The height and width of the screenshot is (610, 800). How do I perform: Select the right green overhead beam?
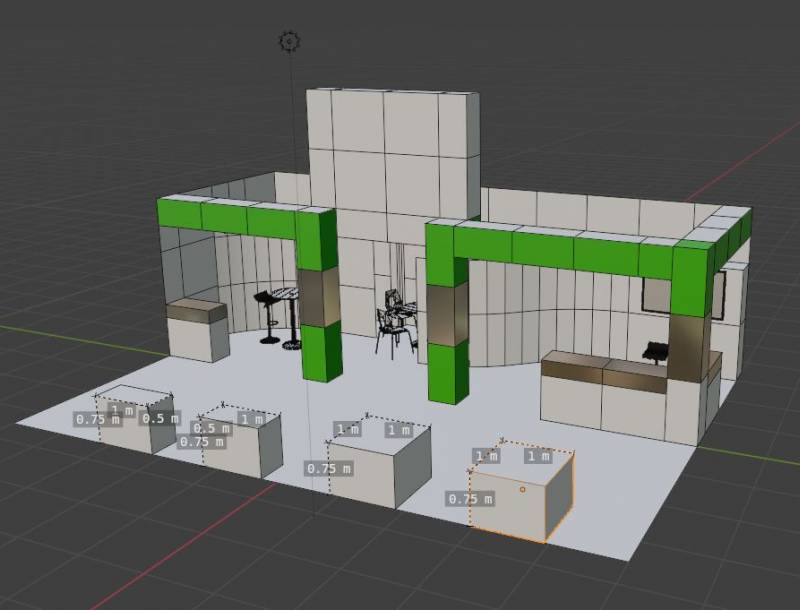coord(560,250)
